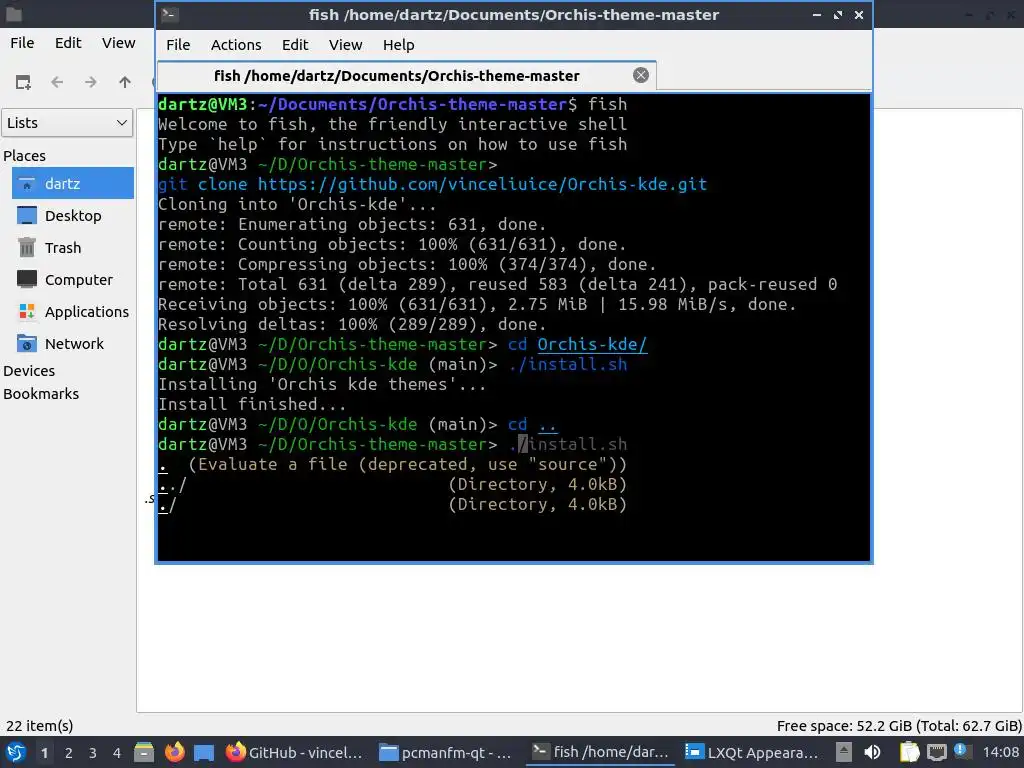Viewport: 1024px width, 768px height.
Task: Click '22 item(s)' in status bar
Action: coord(40,726)
